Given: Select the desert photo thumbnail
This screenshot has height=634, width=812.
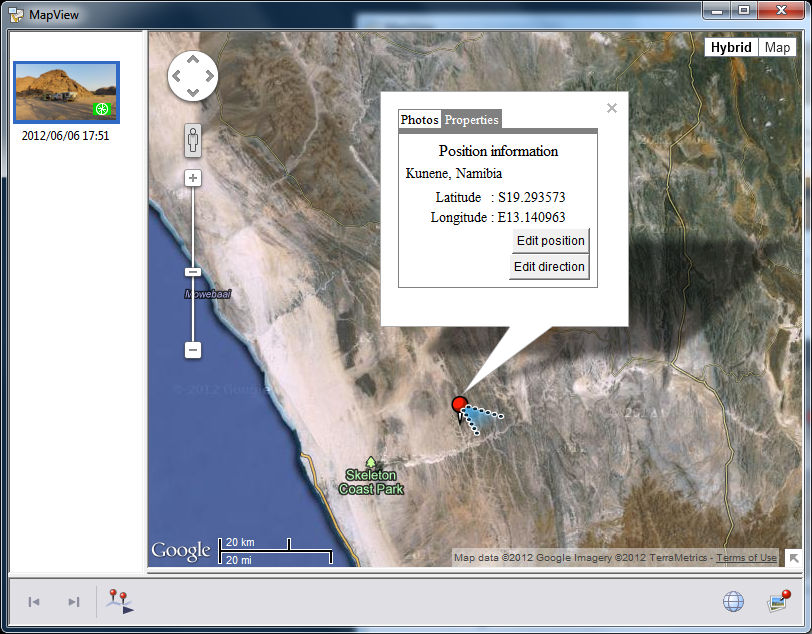Looking at the screenshot, I should 66,92.
